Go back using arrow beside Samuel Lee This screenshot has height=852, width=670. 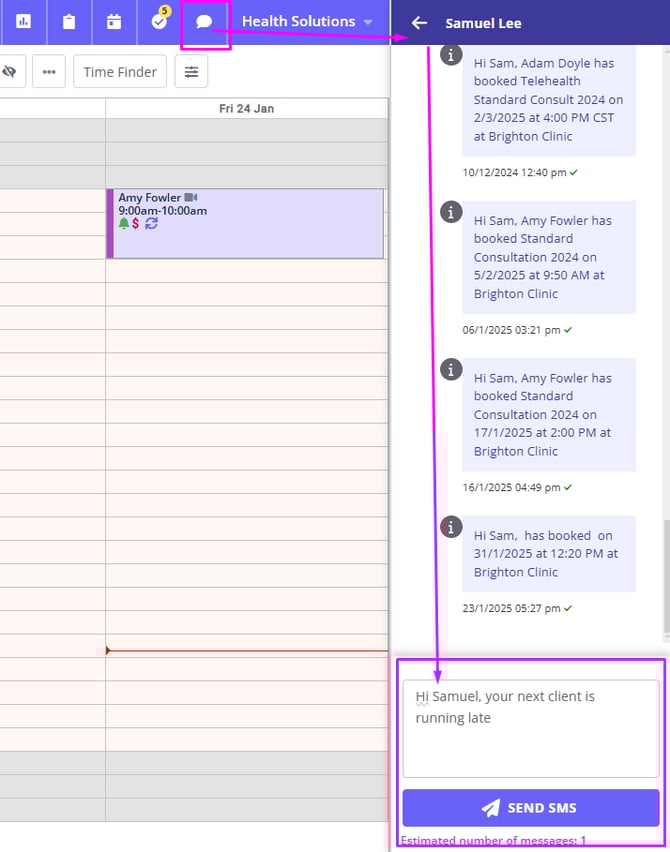419,23
